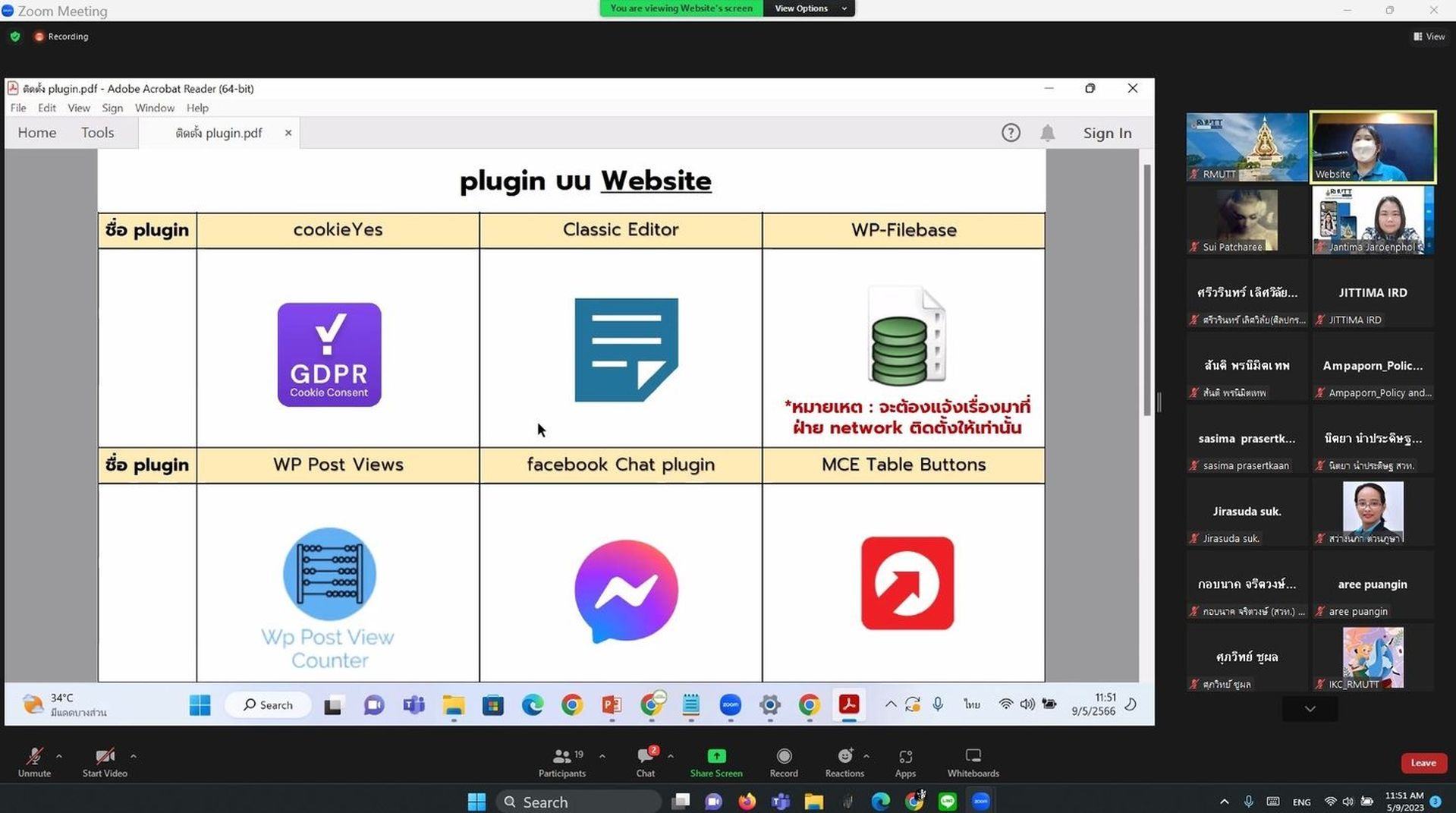The width and height of the screenshot is (1456, 813).
Task: Select Website speaker thumbnail
Action: point(1373,147)
